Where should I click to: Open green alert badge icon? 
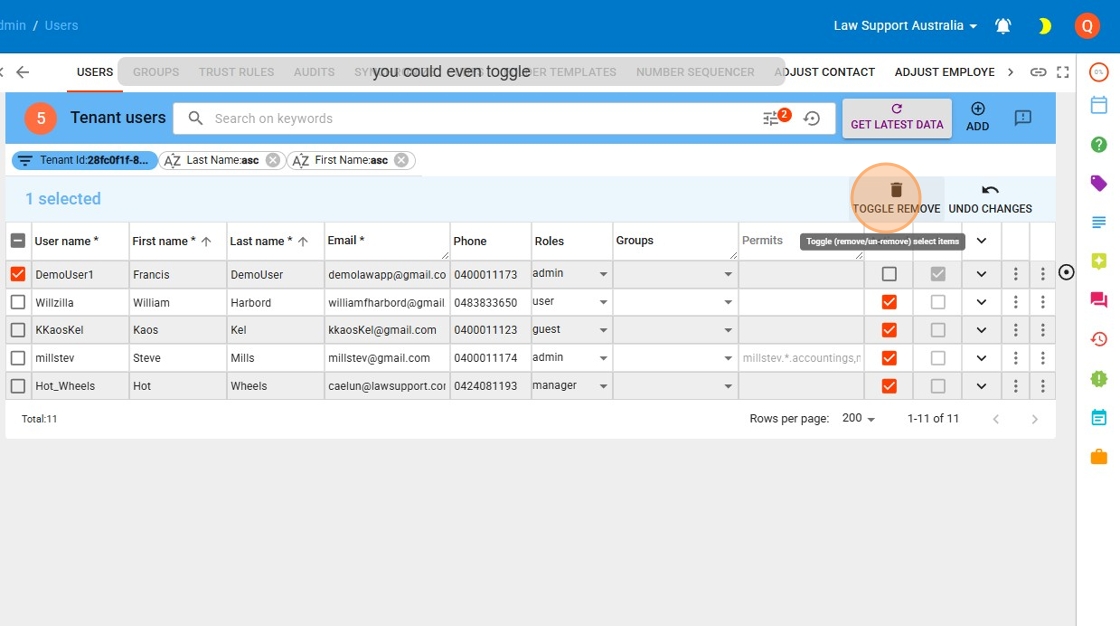coord(1099,378)
